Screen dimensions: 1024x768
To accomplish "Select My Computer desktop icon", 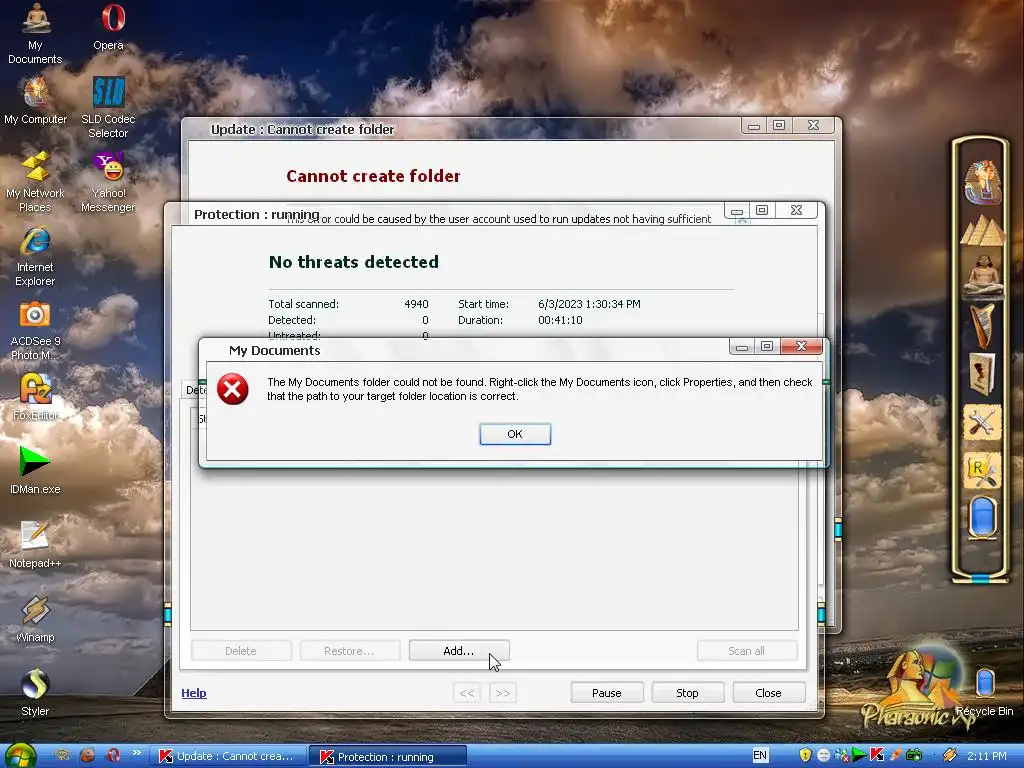I will [x=35, y=101].
